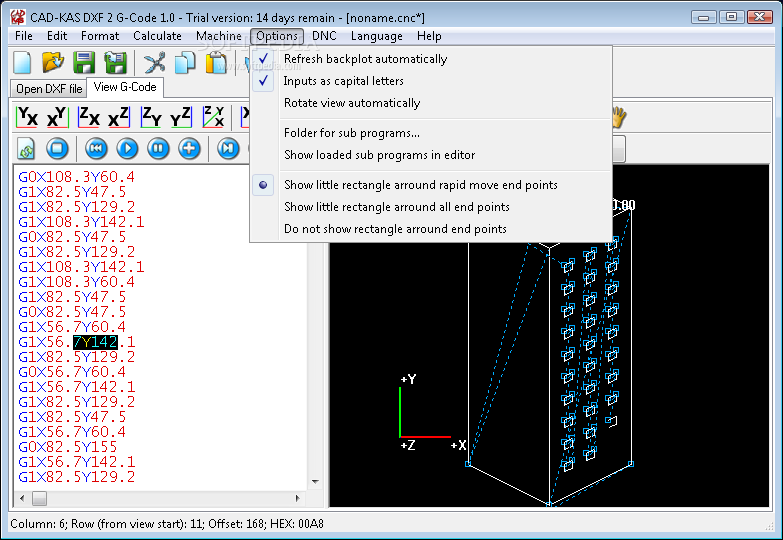Open the Format menu
Image resolution: width=783 pixels, height=540 pixels.
click(x=100, y=36)
